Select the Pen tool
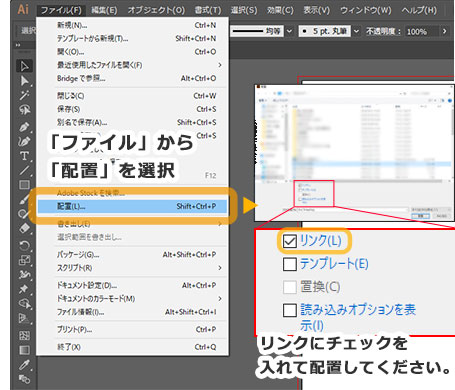This screenshot has width=455, height=390. [x=24, y=127]
